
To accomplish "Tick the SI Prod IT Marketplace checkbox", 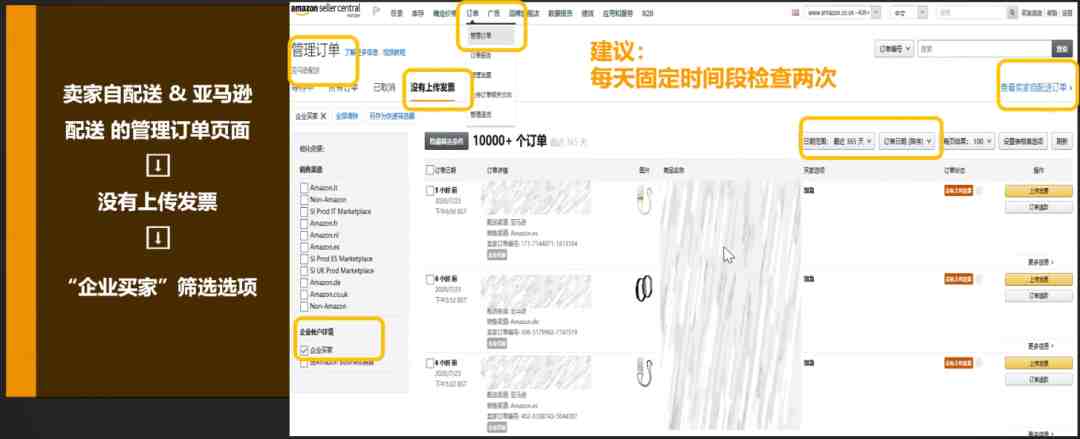I will coord(304,212).
